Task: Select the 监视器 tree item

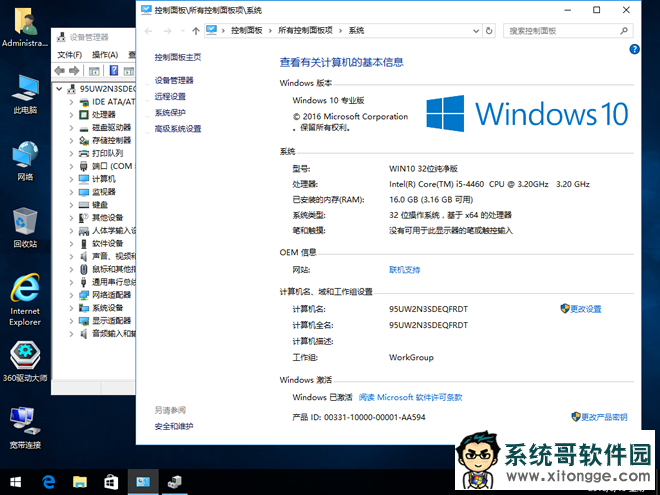Action: point(104,192)
